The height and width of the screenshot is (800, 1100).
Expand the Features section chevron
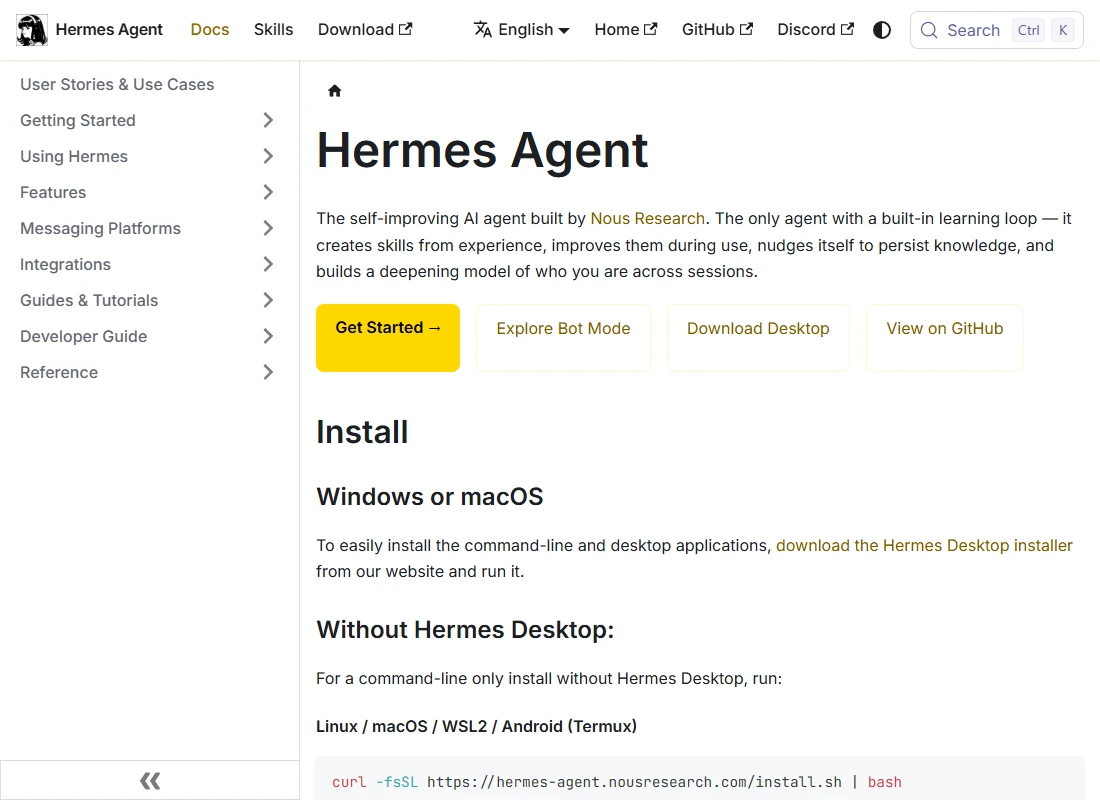tap(268, 192)
